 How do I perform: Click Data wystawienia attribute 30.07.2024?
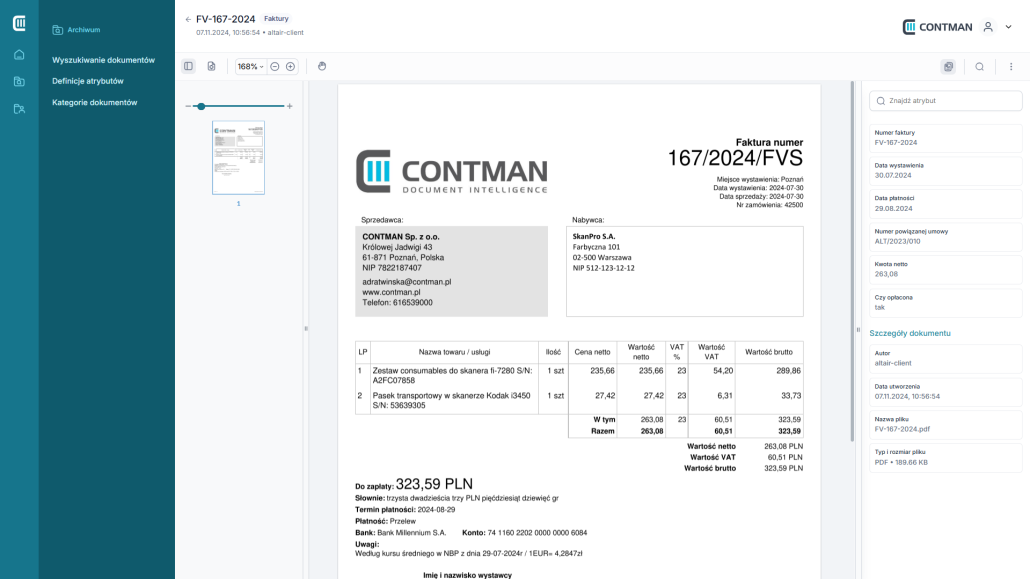pos(945,171)
